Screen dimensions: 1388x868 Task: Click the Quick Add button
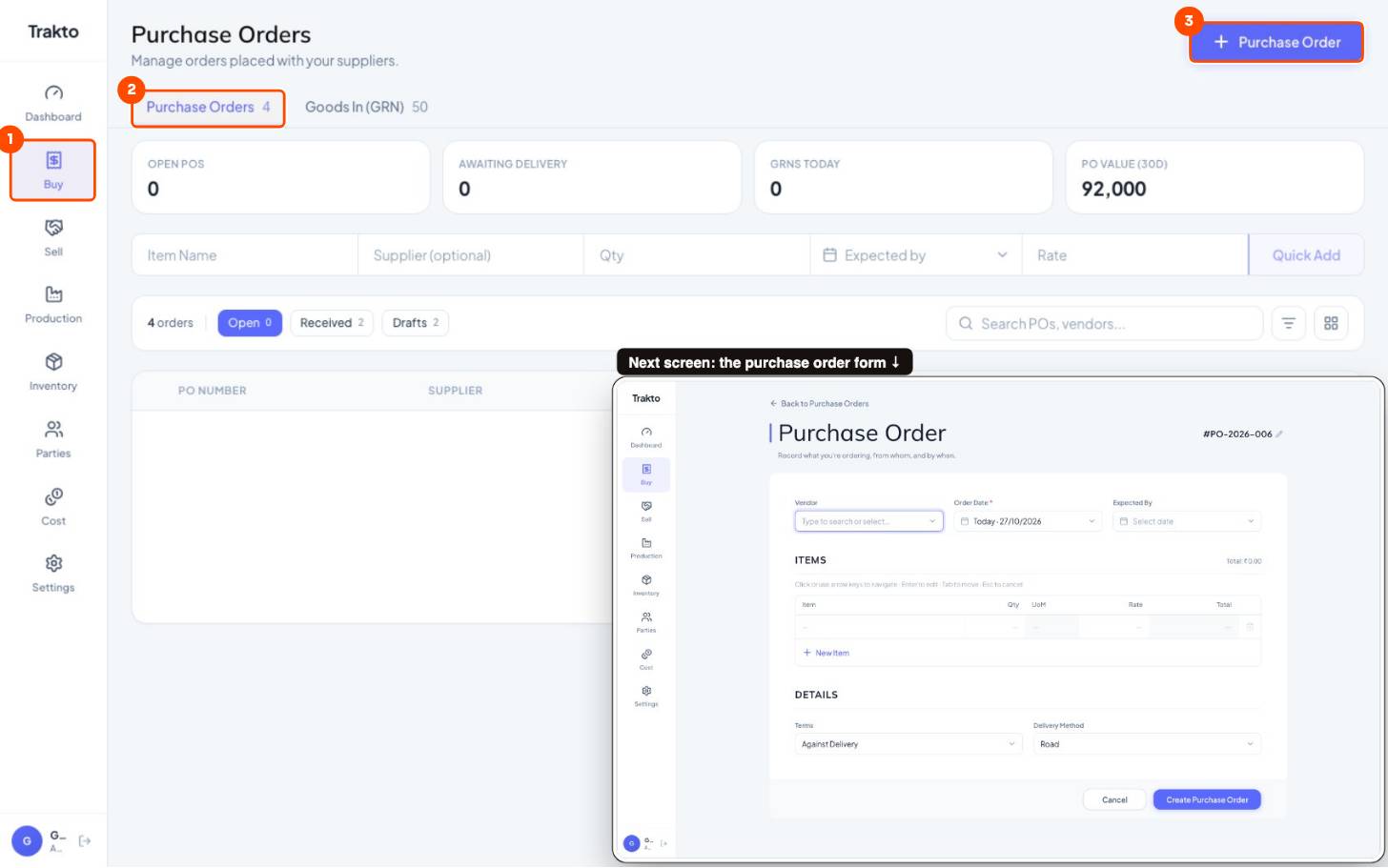(x=1306, y=255)
